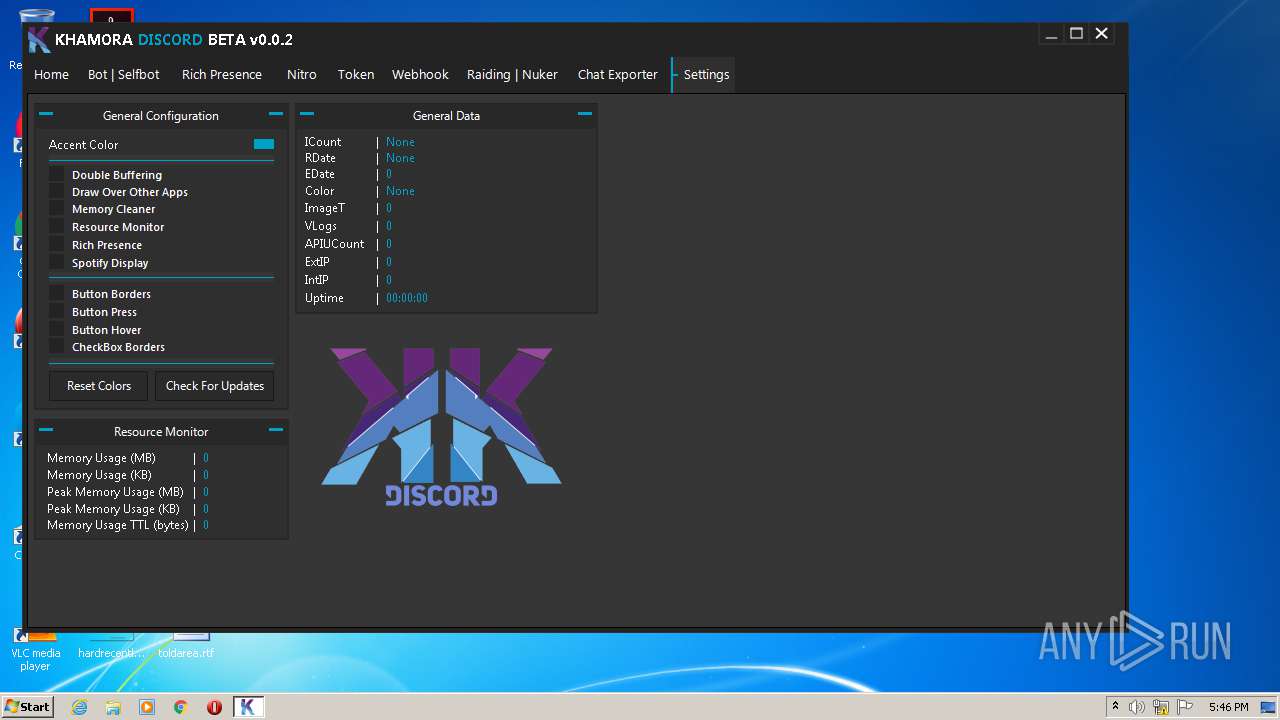
Task: Open VLC media player desktop shortcut
Action: pyautogui.click(x=35, y=648)
